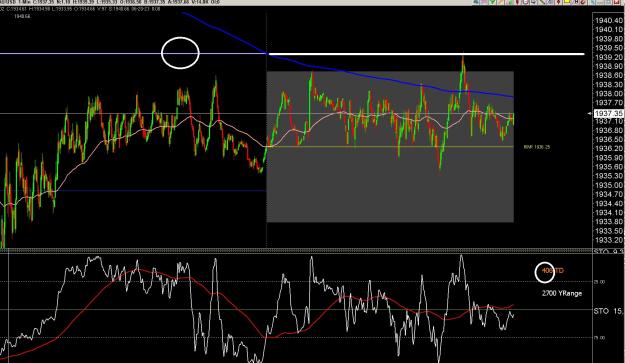
Task: Click the 1933.20 price axis label
Action: pyautogui.click(x=609, y=240)
